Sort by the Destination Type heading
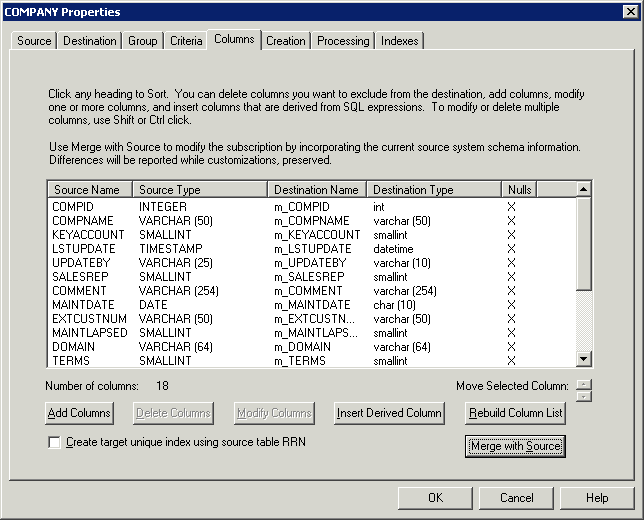The height and width of the screenshot is (520, 644). click(x=434, y=189)
